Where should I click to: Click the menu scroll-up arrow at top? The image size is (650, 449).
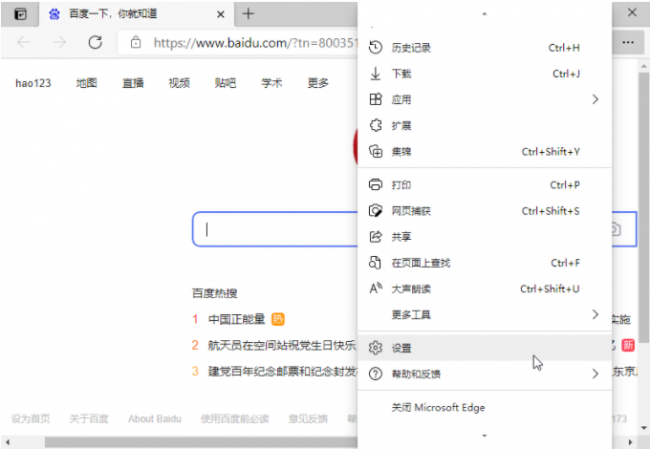click(x=484, y=14)
